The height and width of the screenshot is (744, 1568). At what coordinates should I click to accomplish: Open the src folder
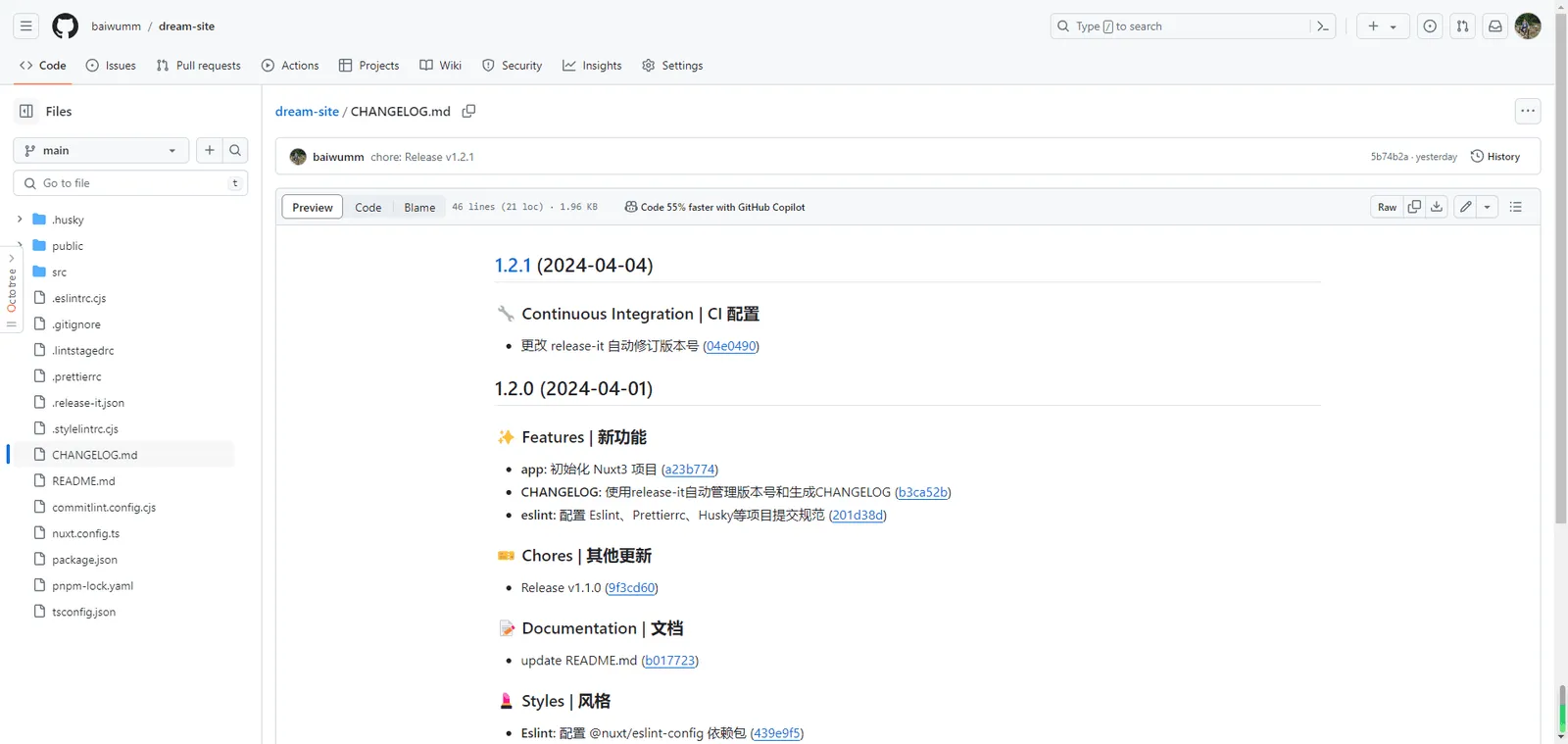[x=60, y=272]
